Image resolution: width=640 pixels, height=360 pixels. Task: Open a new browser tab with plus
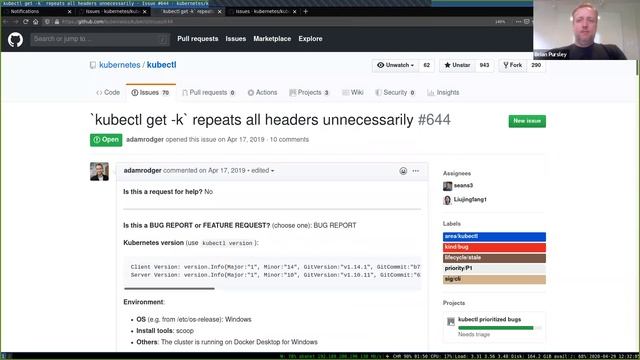tap(305, 11)
